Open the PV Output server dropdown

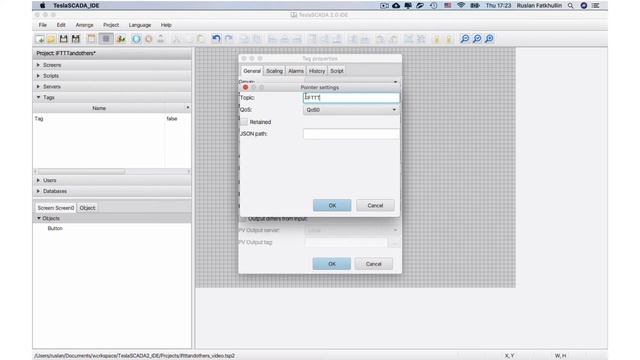[x=351, y=230]
